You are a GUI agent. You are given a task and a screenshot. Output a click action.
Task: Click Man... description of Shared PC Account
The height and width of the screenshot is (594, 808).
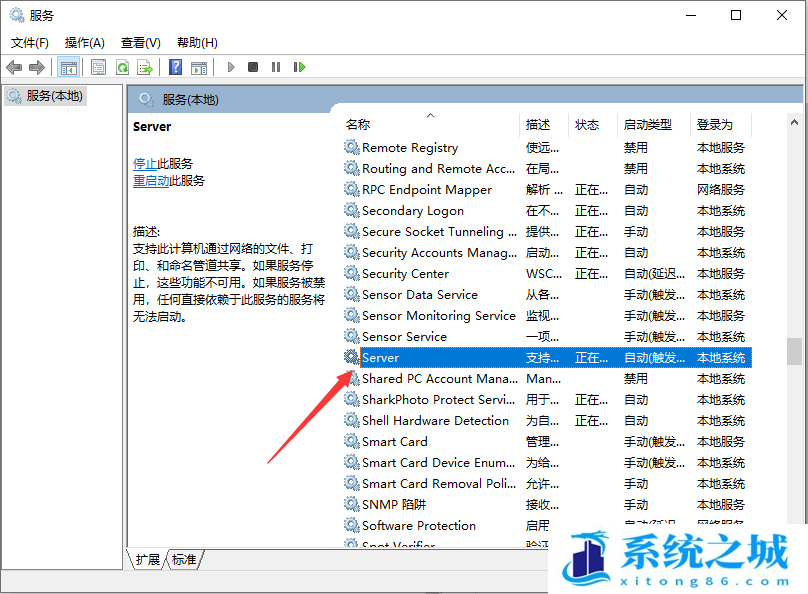coord(543,378)
